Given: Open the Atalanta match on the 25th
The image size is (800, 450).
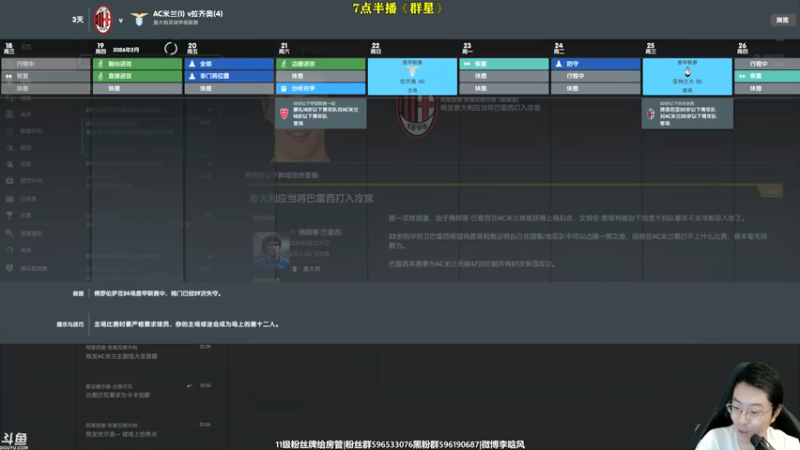Looking at the screenshot, I should [x=687, y=76].
